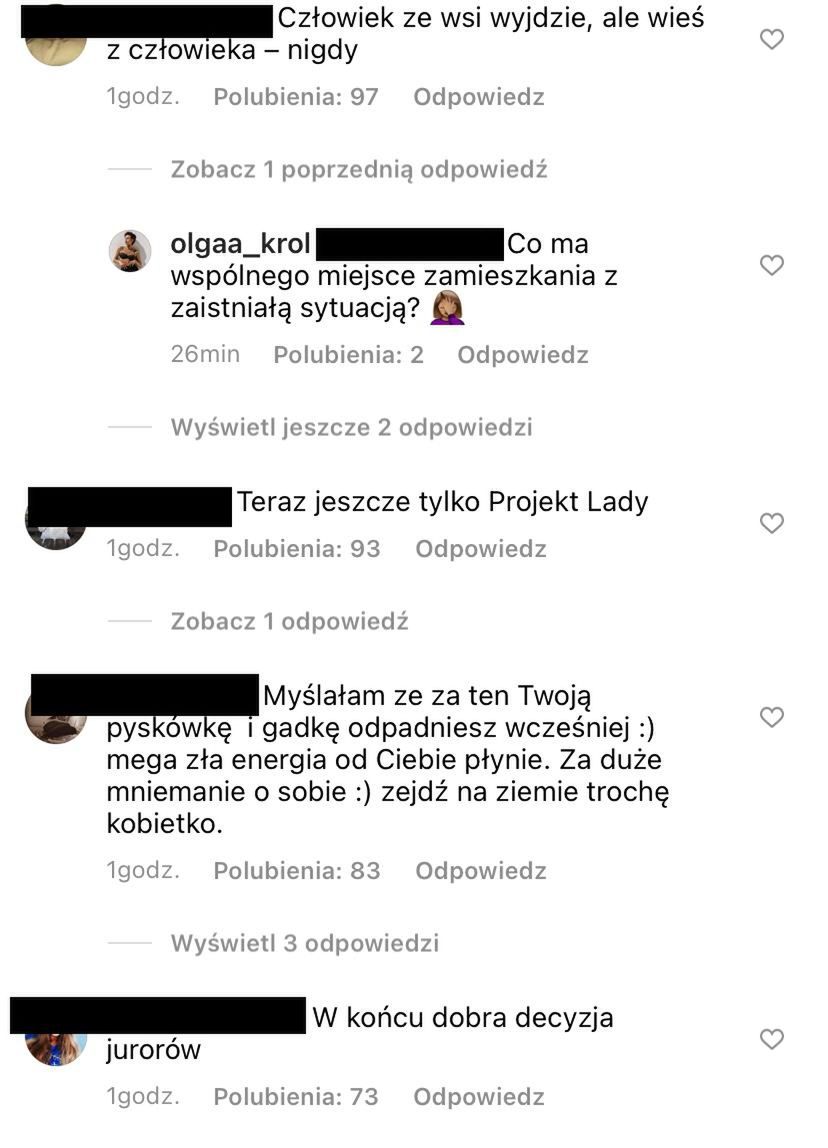Image resolution: width=828 pixels, height=1148 pixels.
Task: Reply to the comment with 97 likes
Action: 479,97
